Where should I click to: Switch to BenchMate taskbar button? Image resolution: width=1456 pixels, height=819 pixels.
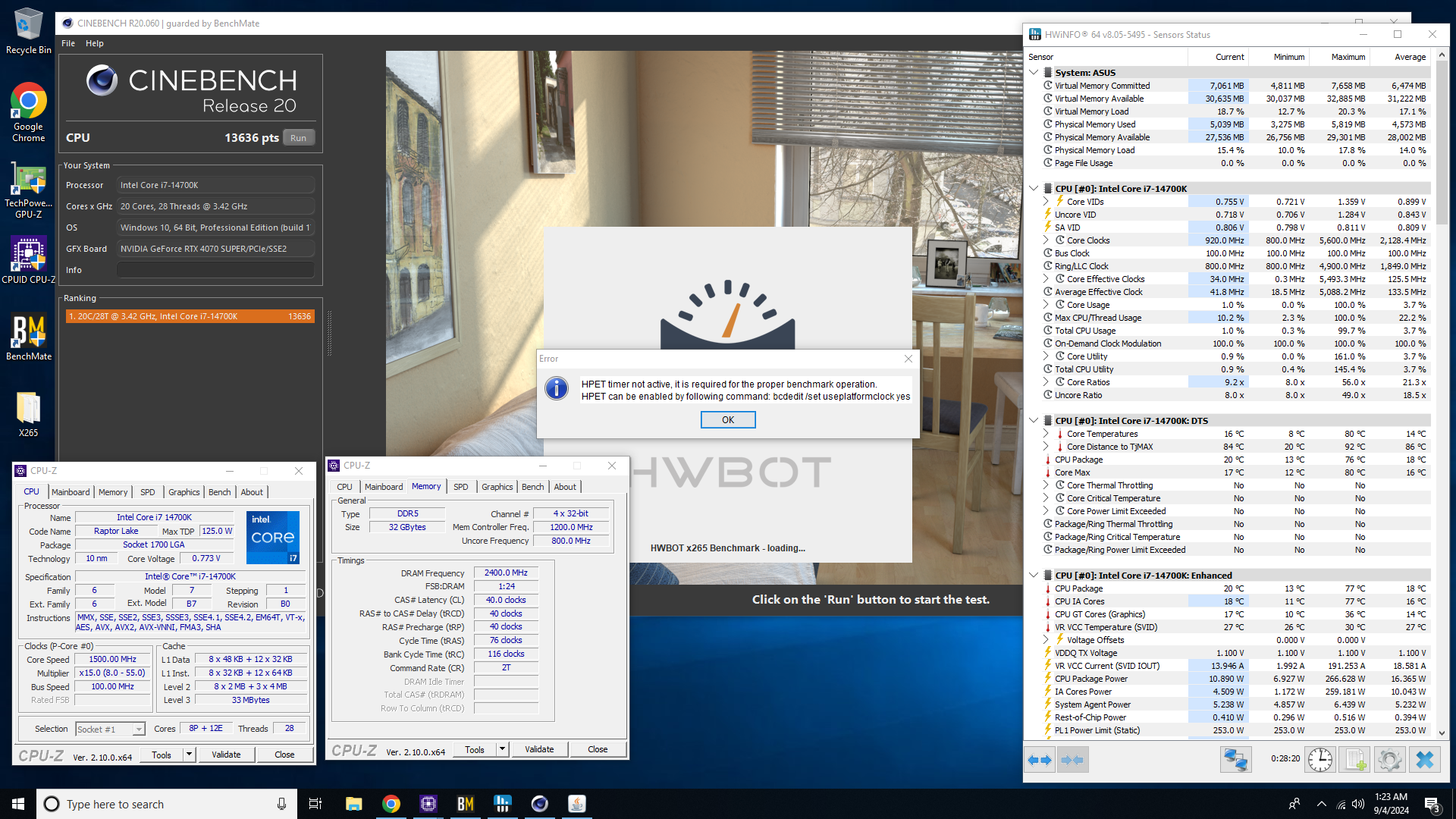(x=466, y=804)
